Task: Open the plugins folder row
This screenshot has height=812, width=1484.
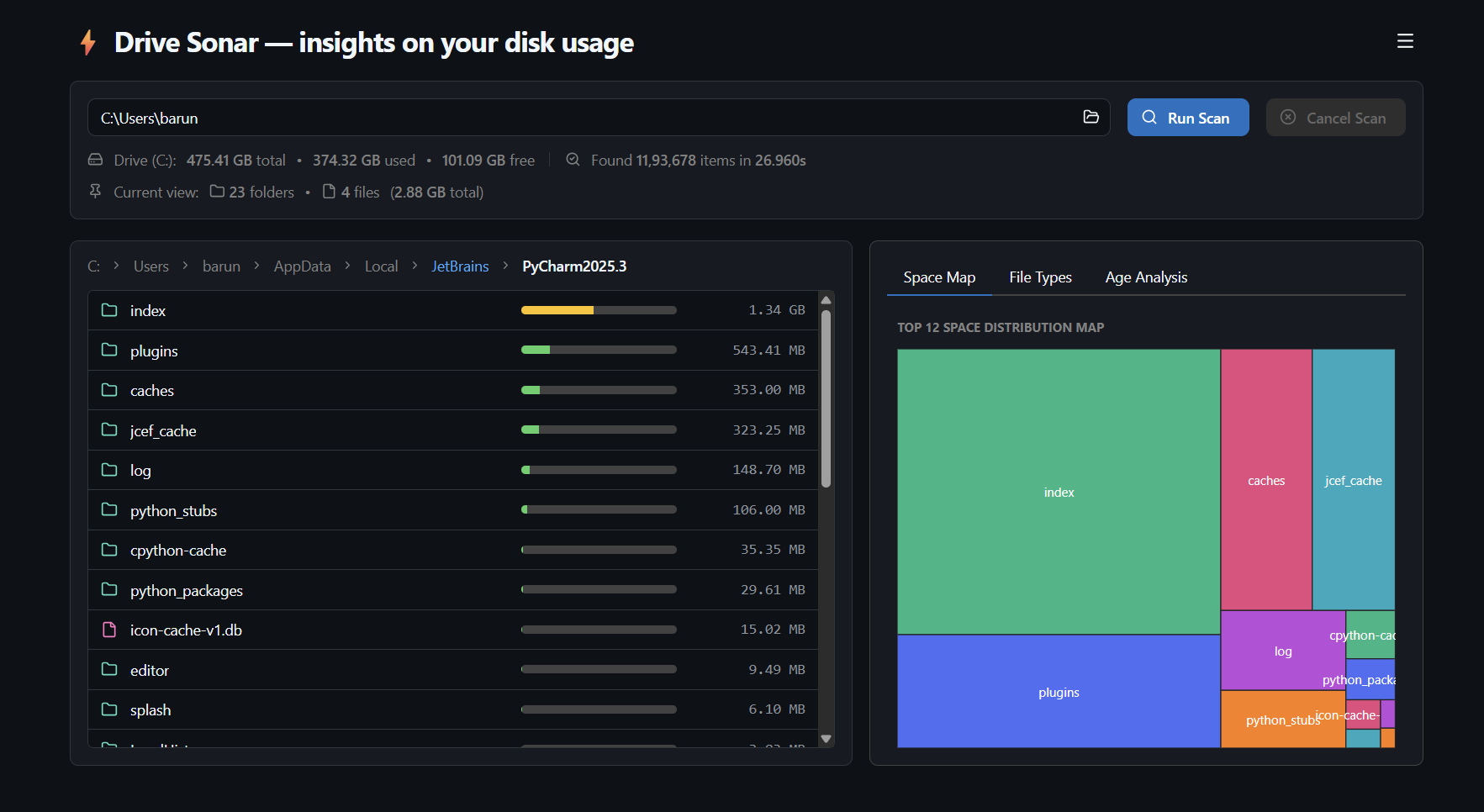Action: (453, 350)
